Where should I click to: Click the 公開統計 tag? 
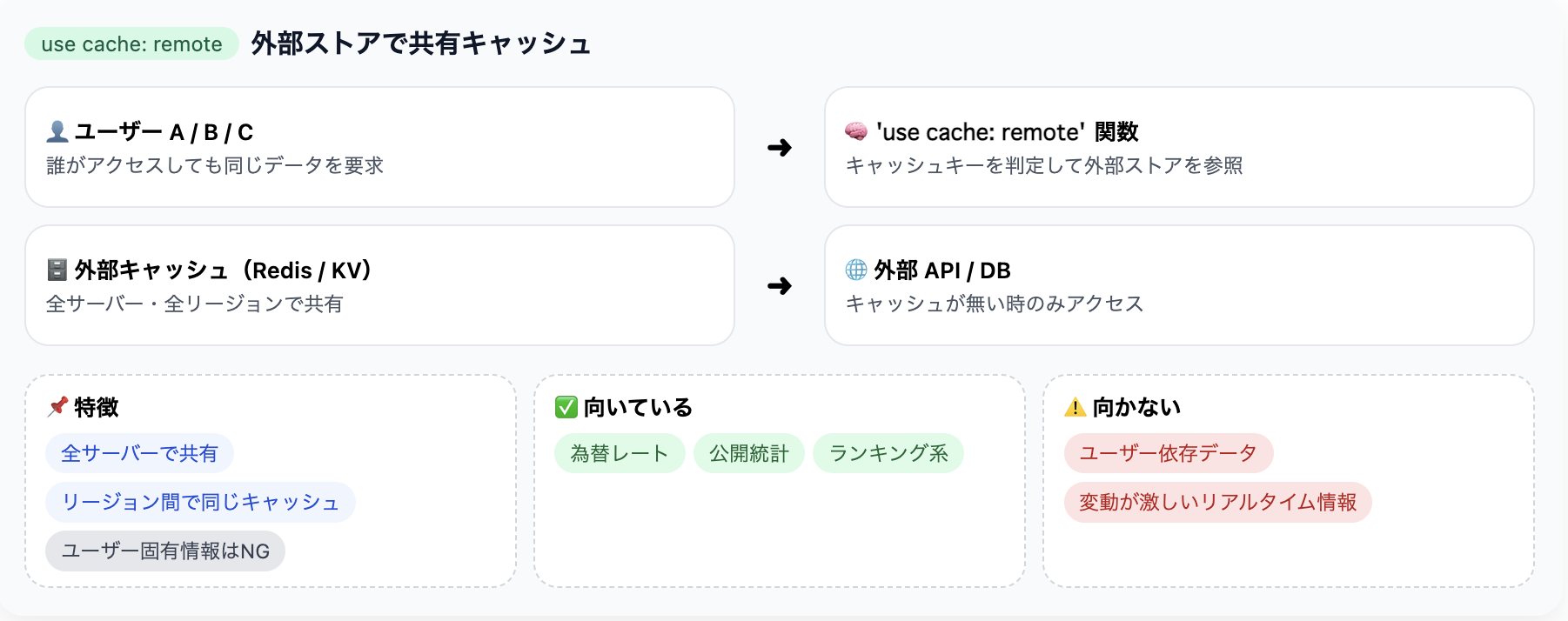tap(748, 453)
